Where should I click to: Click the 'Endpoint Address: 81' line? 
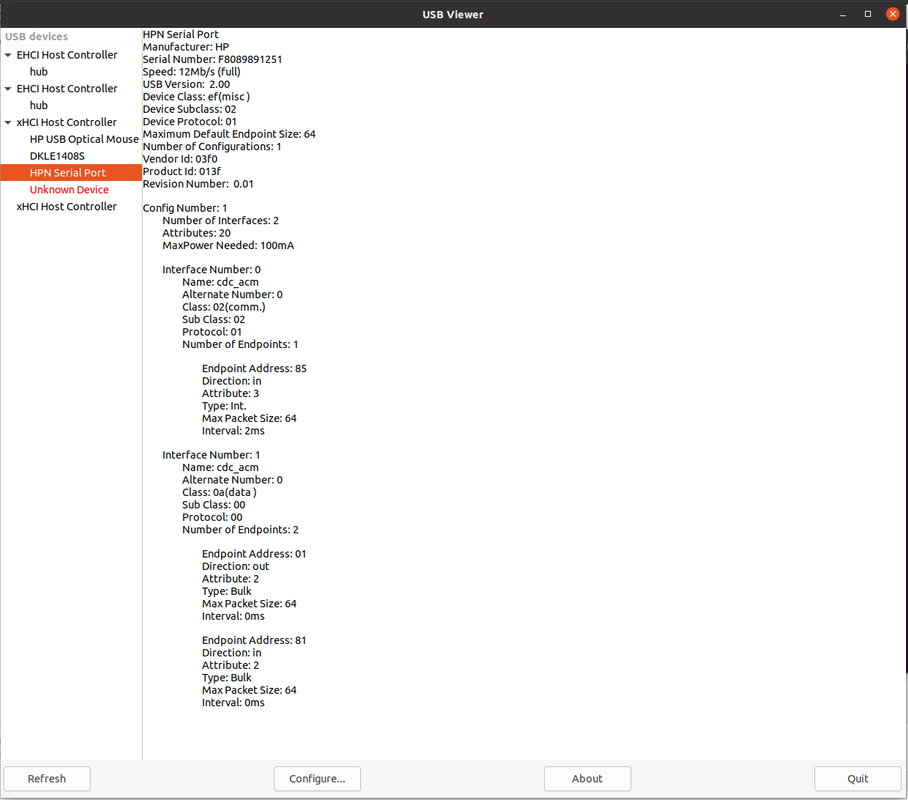pyautogui.click(x=254, y=640)
